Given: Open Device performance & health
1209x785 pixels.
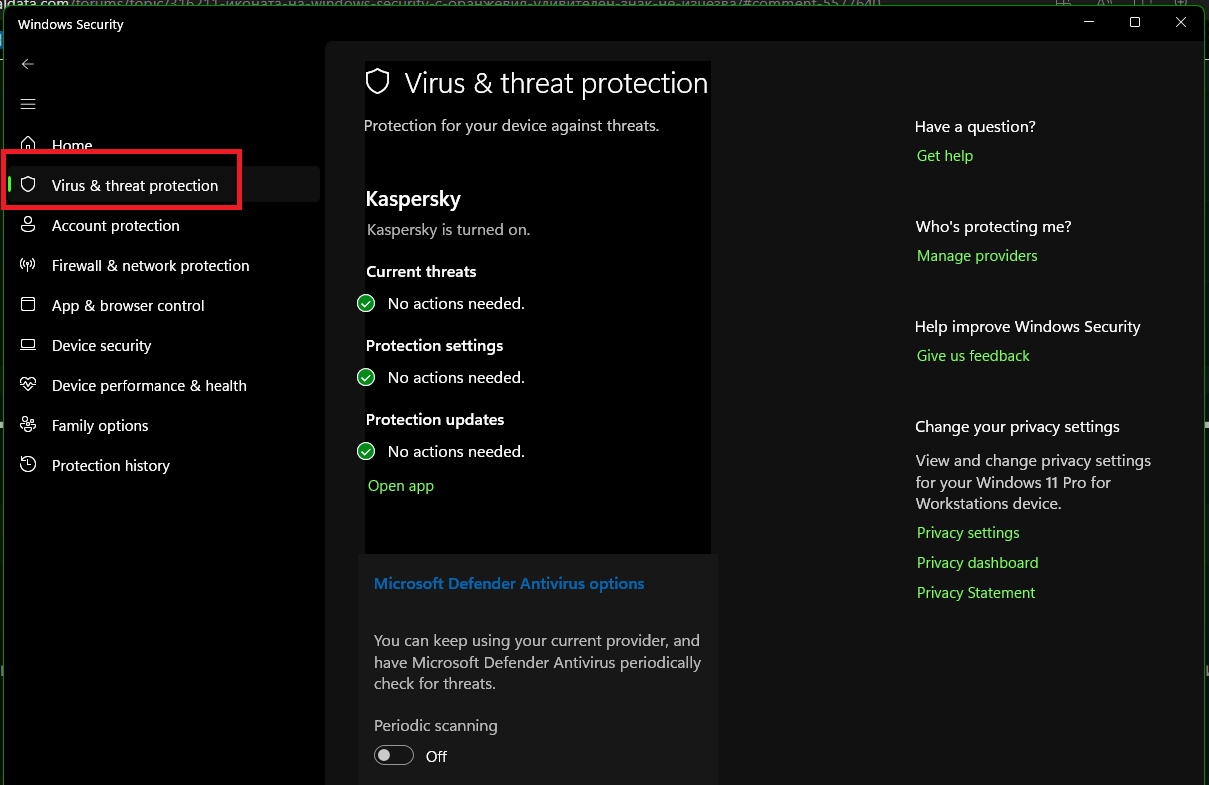Looking at the screenshot, I should (x=149, y=385).
